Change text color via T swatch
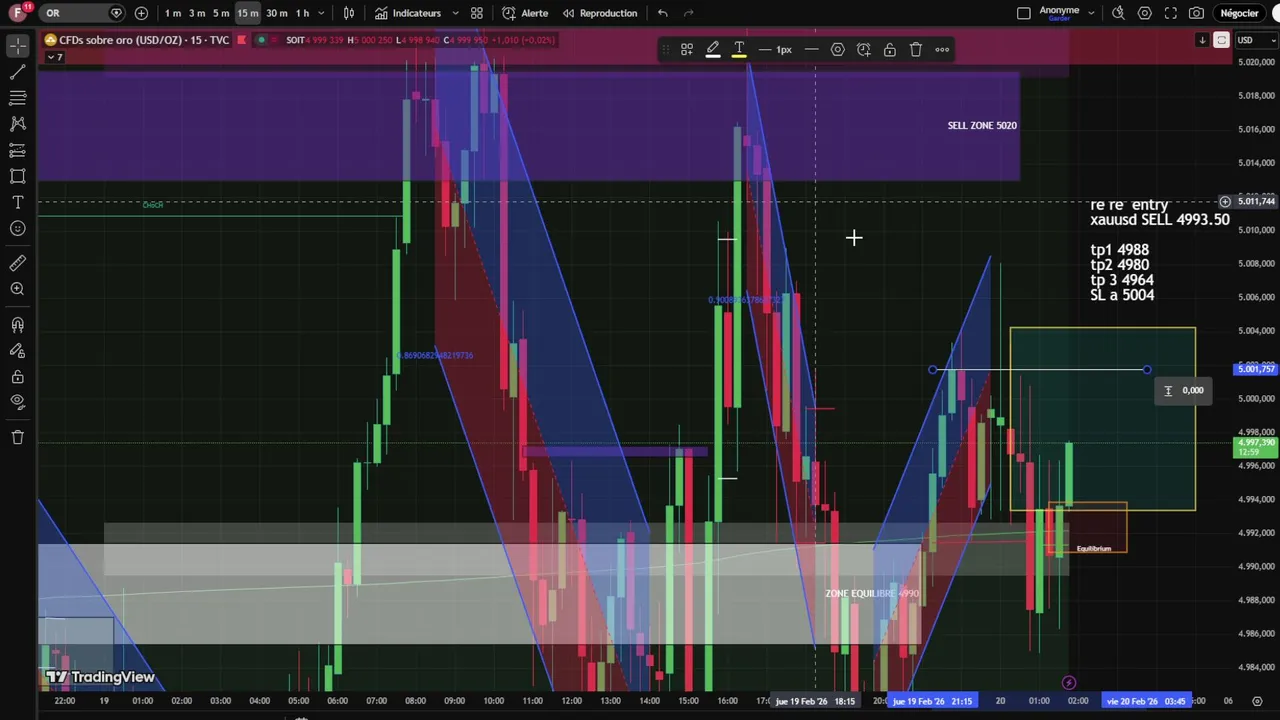The width and height of the screenshot is (1280, 720). pyautogui.click(x=739, y=49)
